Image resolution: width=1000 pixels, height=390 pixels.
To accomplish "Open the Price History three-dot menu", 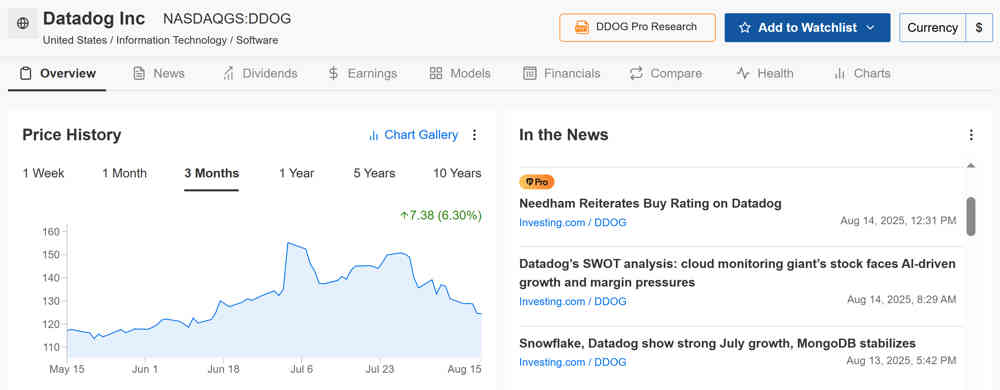I will (x=474, y=135).
